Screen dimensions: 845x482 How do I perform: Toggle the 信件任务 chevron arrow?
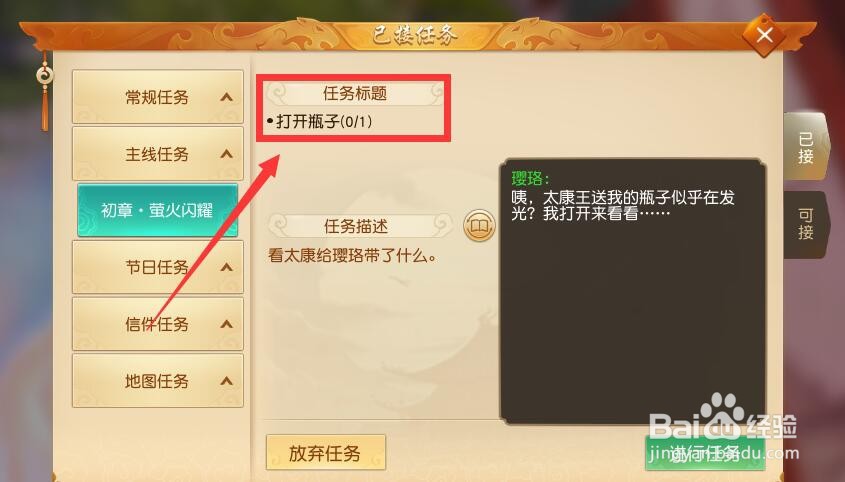(x=226, y=324)
